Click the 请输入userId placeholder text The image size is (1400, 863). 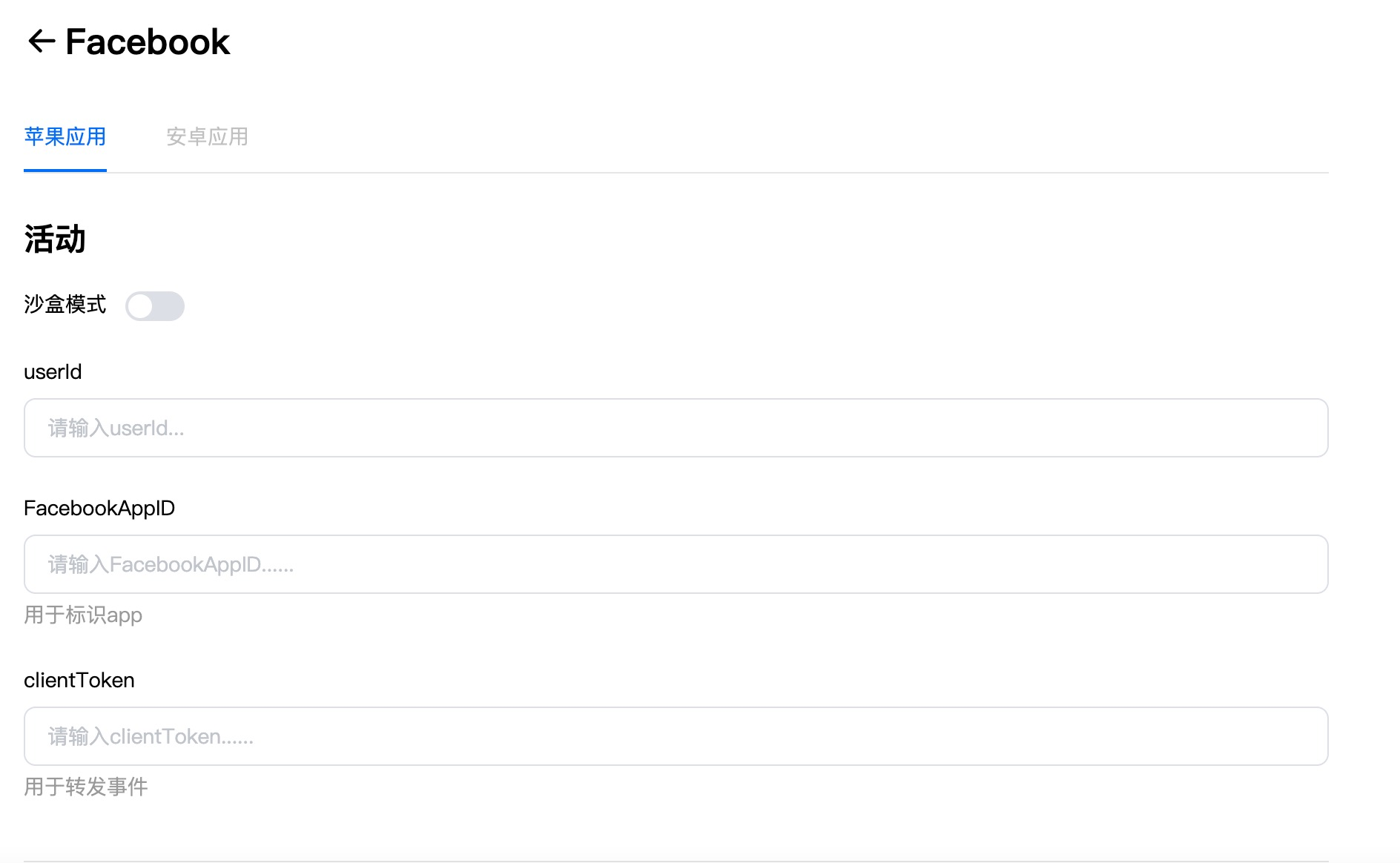point(116,428)
